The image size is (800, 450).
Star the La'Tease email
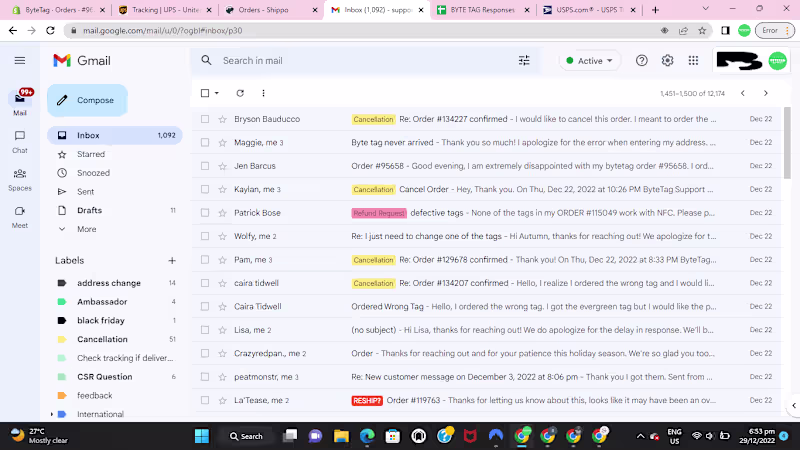point(222,401)
